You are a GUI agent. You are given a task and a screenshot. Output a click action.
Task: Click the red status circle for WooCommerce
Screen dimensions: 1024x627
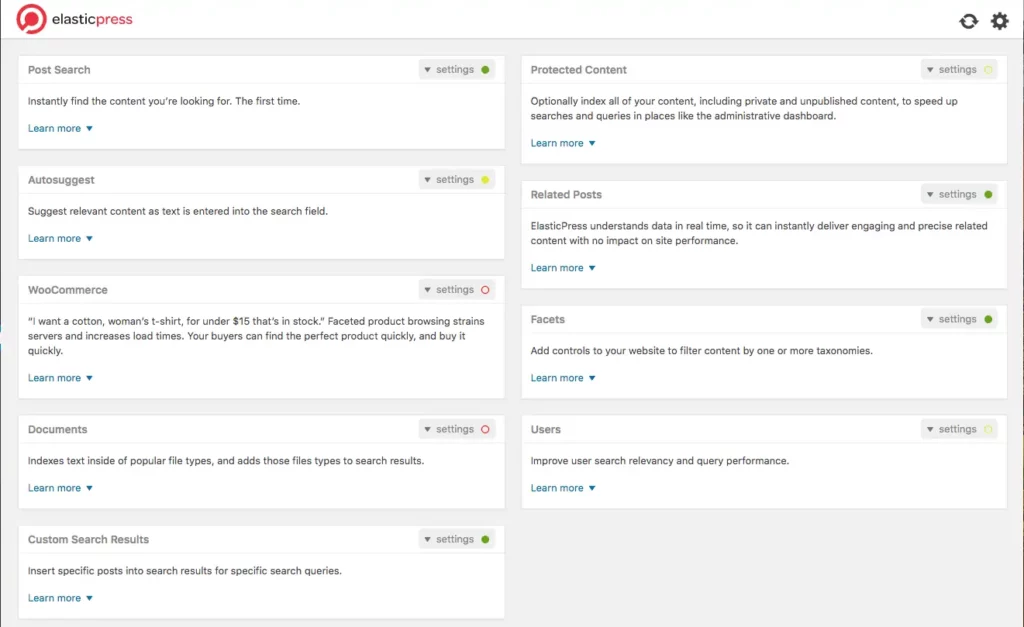pyautogui.click(x=485, y=290)
